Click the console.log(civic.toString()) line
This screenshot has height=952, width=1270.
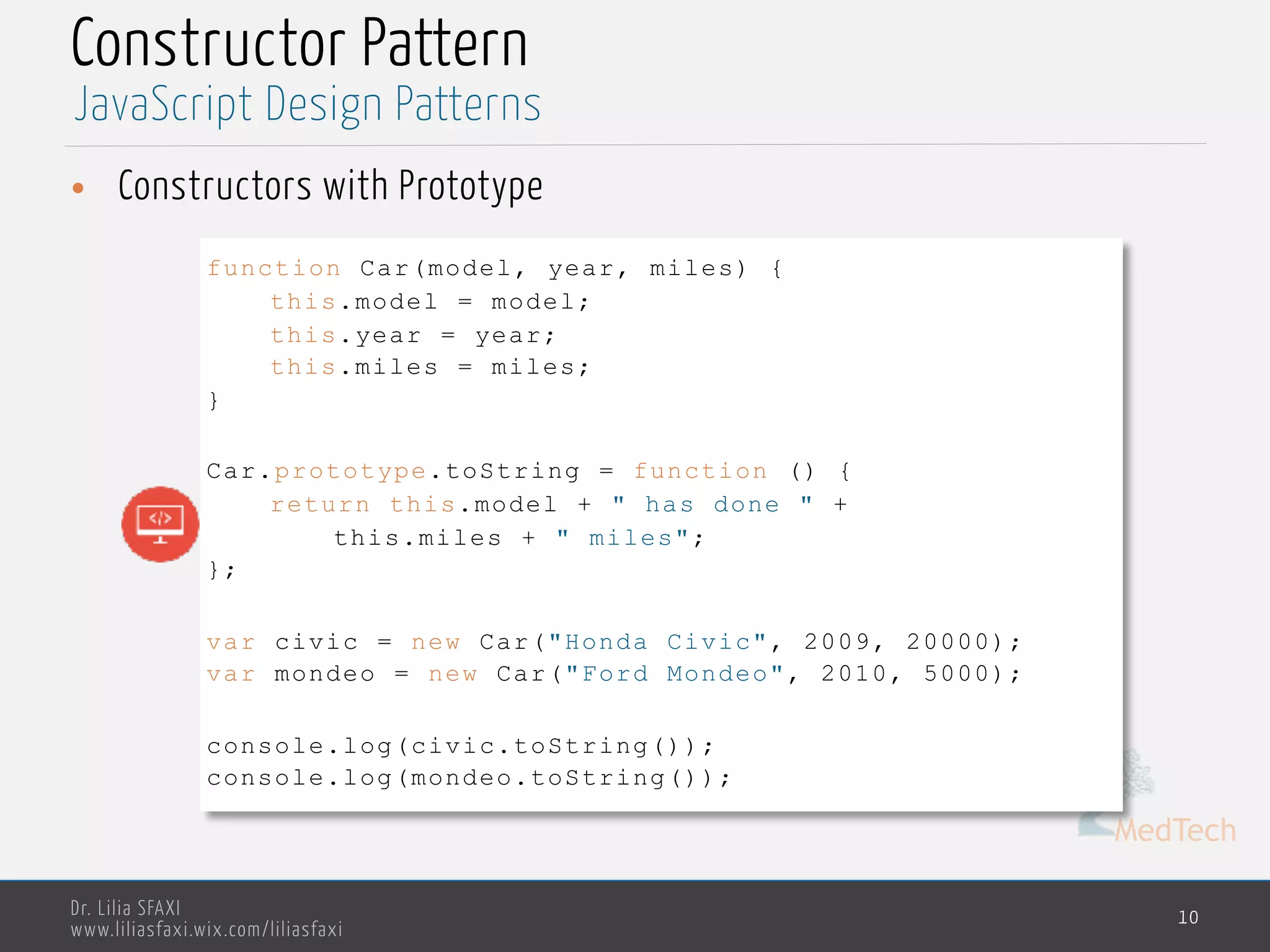[x=460, y=746]
